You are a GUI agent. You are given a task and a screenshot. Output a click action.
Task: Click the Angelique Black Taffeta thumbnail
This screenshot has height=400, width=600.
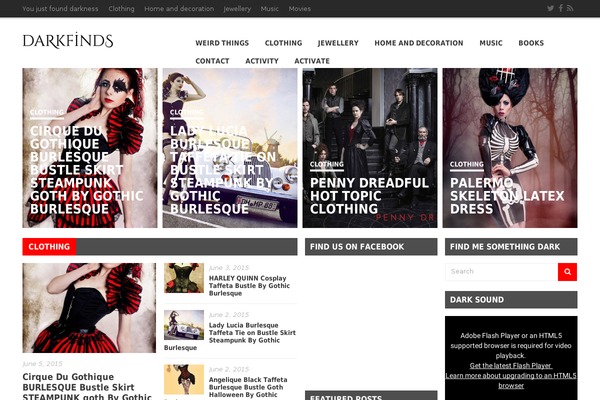[184, 379]
